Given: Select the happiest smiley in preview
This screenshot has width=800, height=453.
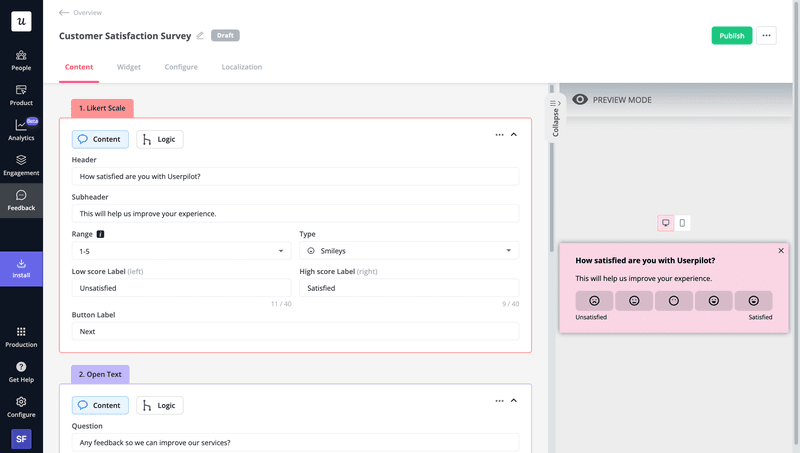Looking at the screenshot, I should 753,301.
